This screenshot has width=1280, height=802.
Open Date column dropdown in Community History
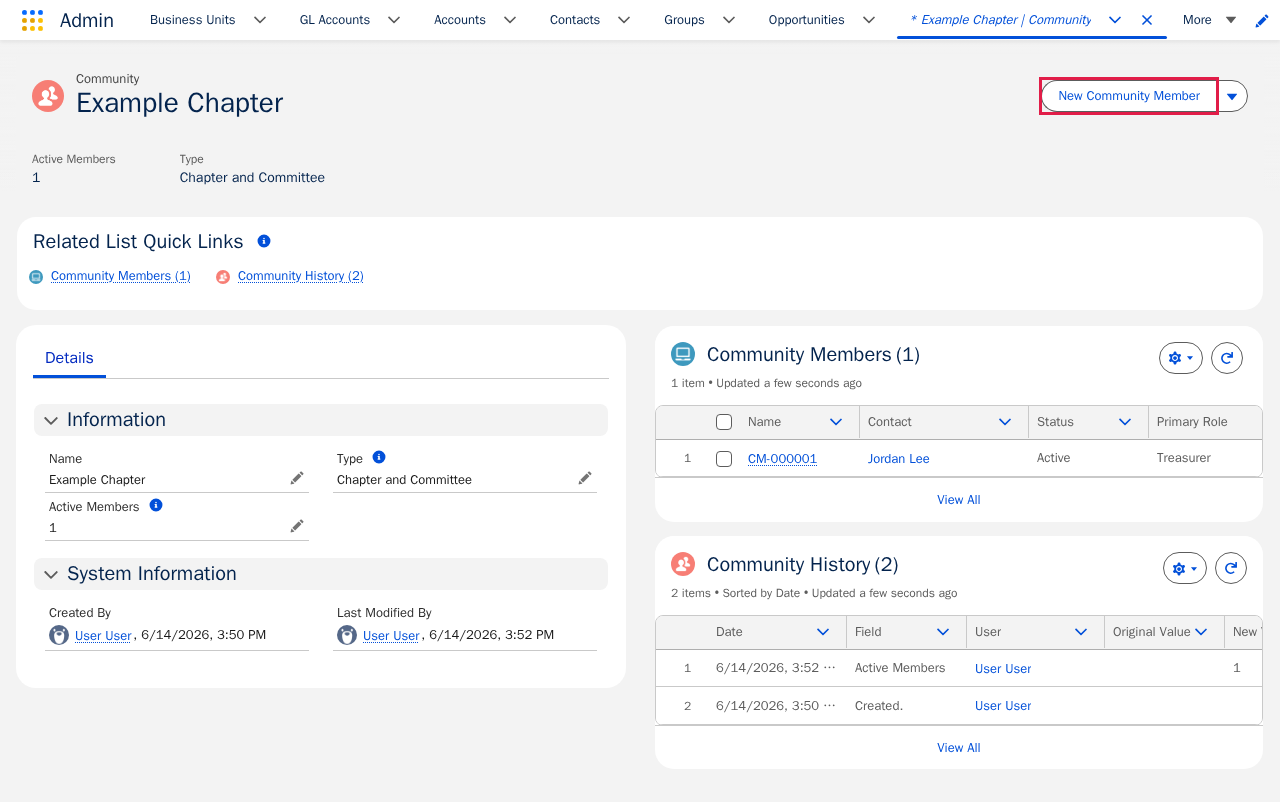tap(823, 632)
